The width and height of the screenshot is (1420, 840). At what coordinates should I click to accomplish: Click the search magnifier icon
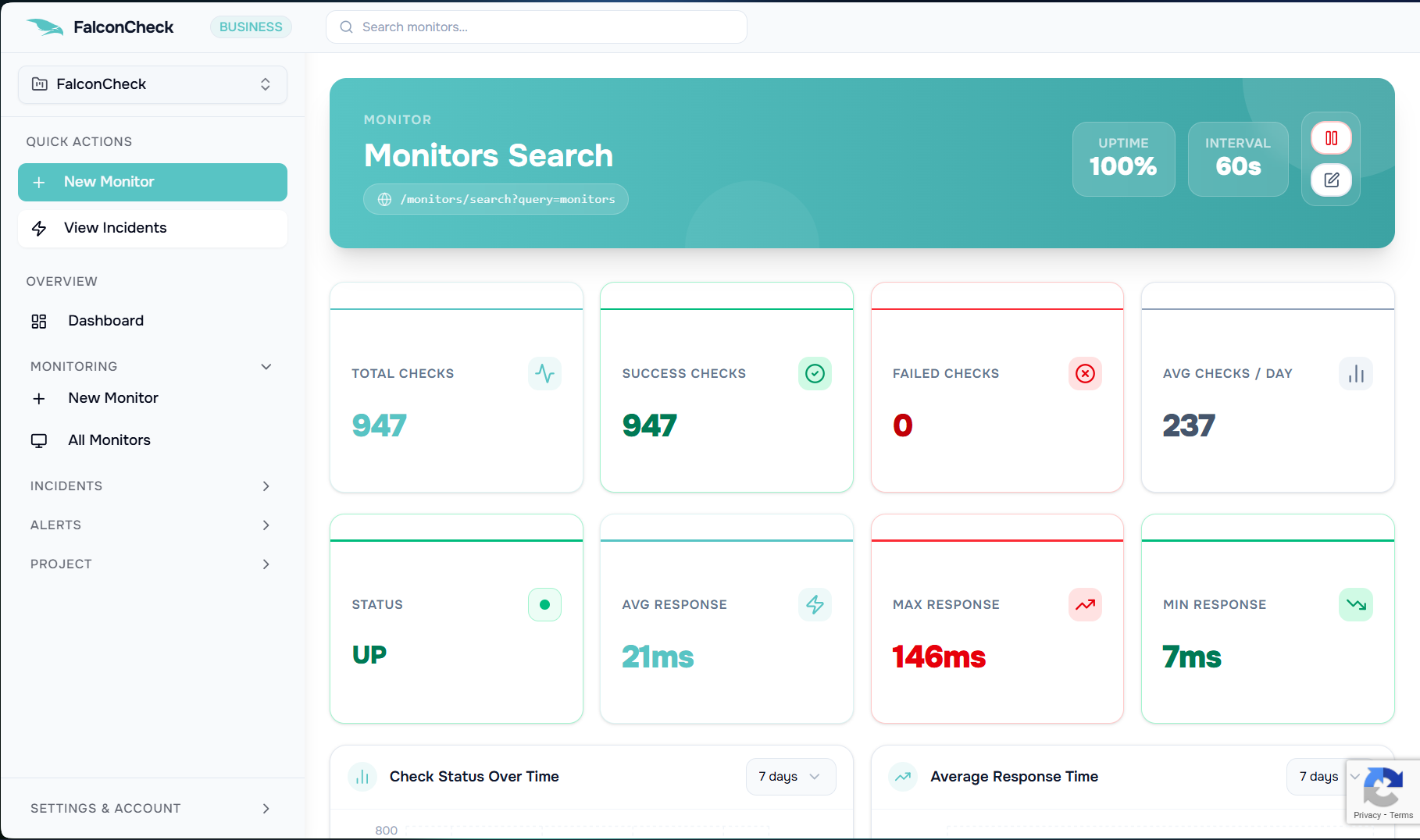coord(346,27)
